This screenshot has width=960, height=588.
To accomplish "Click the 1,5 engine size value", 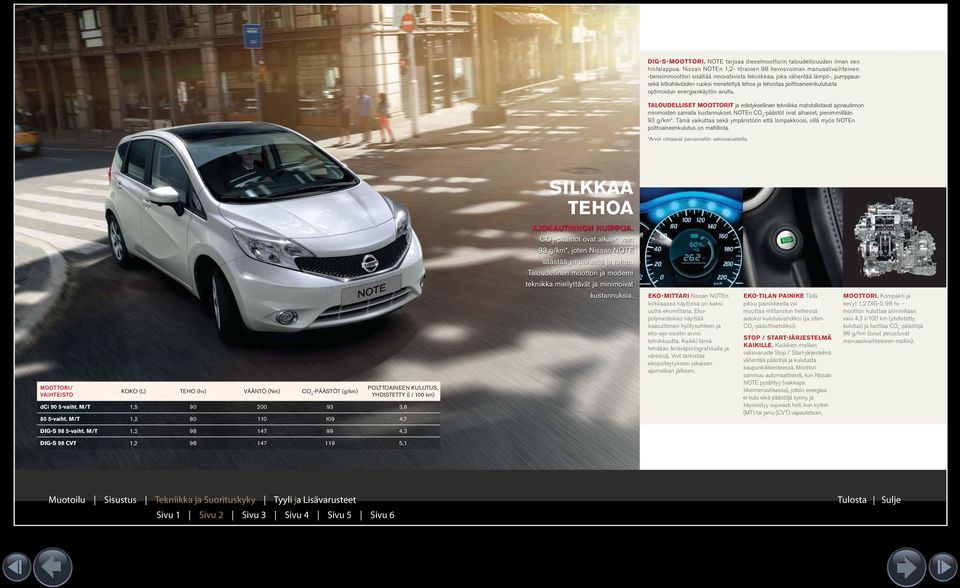I will coord(133,407).
